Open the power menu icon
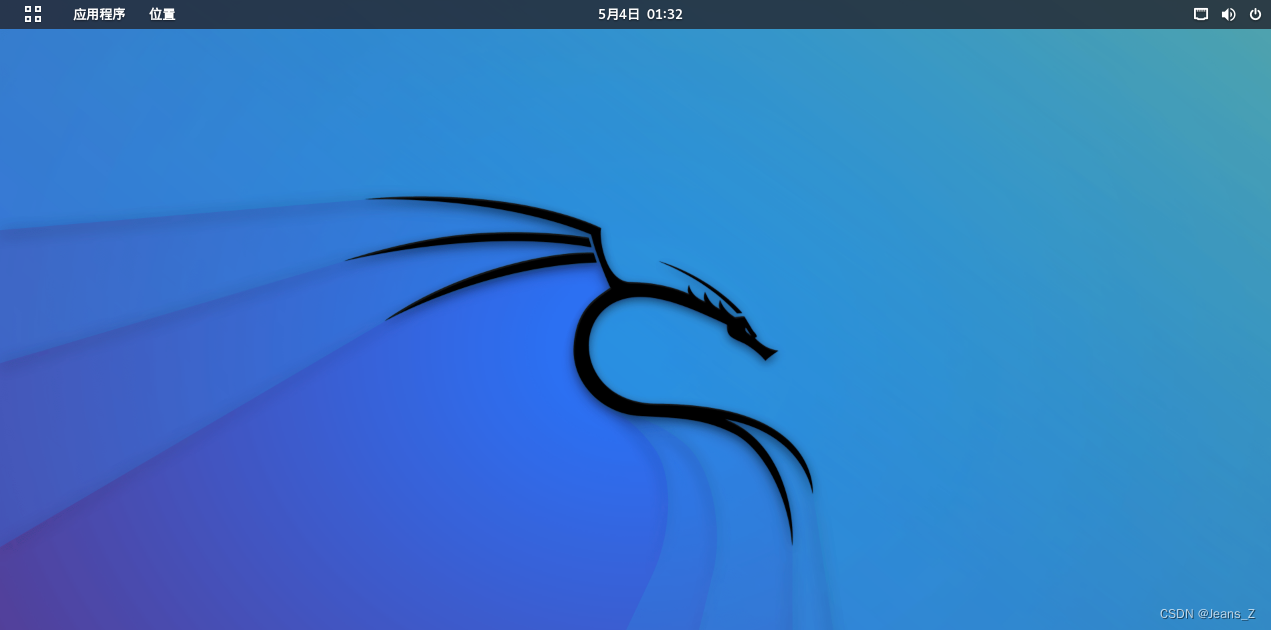Image resolution: width=1271 pixels, height=630 pixels. pos(1255,14)
